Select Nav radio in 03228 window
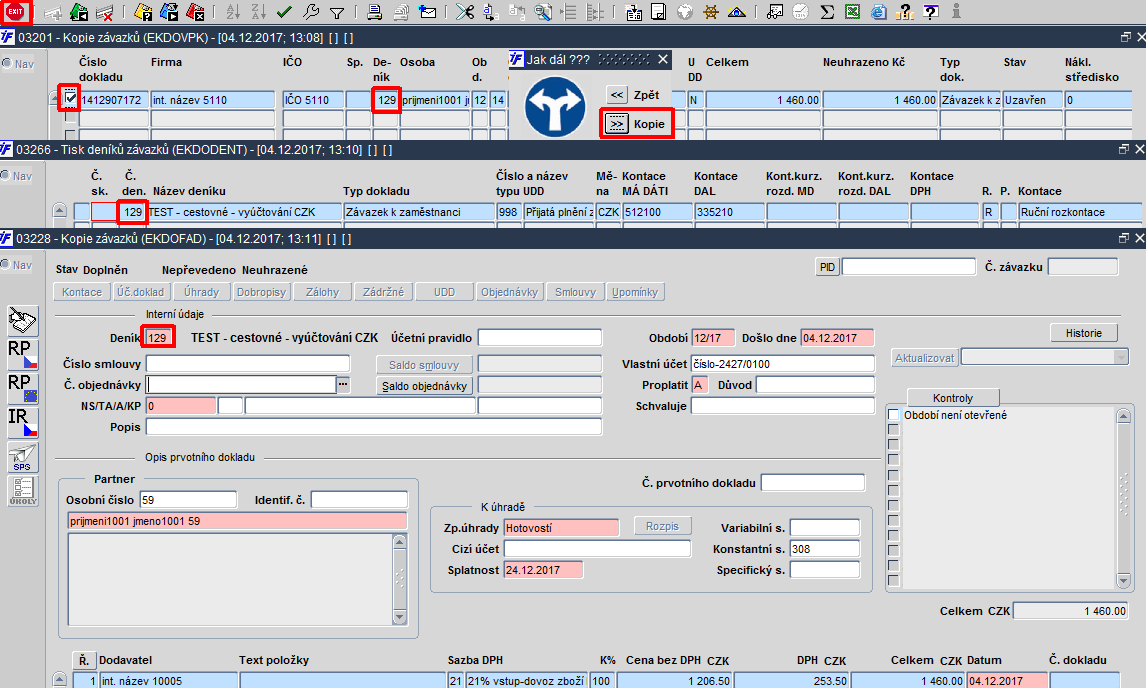The width and height of the screenshot is (1146, 688). click(7, 265)
